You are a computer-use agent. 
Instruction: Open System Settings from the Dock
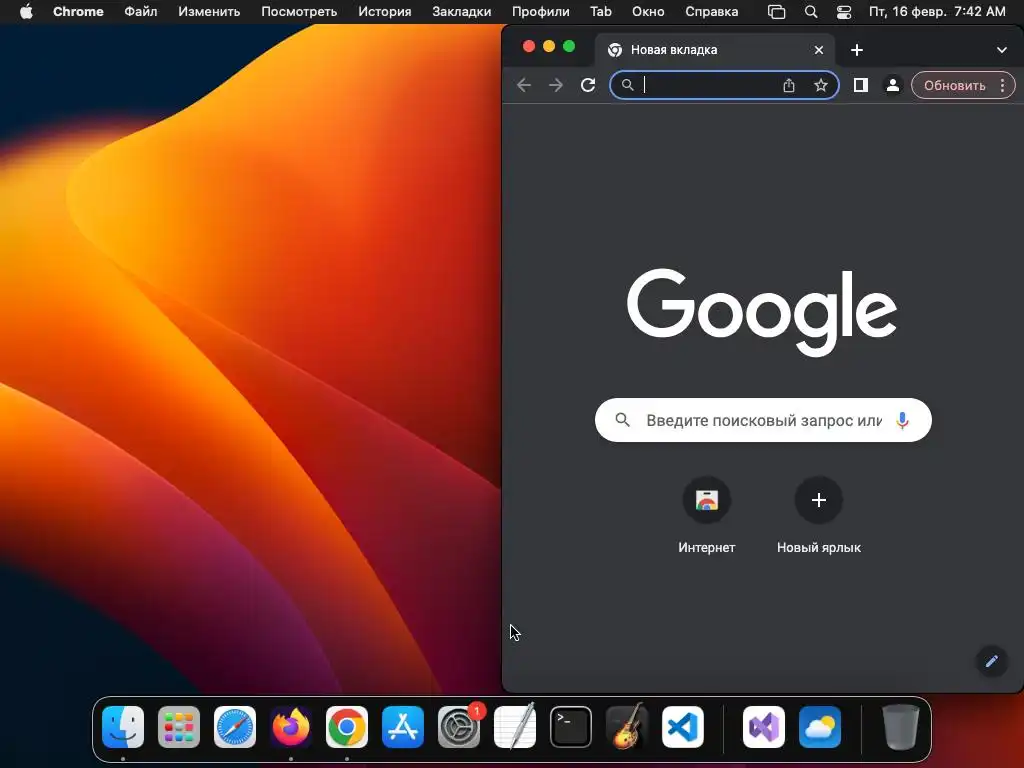(459, 727)
